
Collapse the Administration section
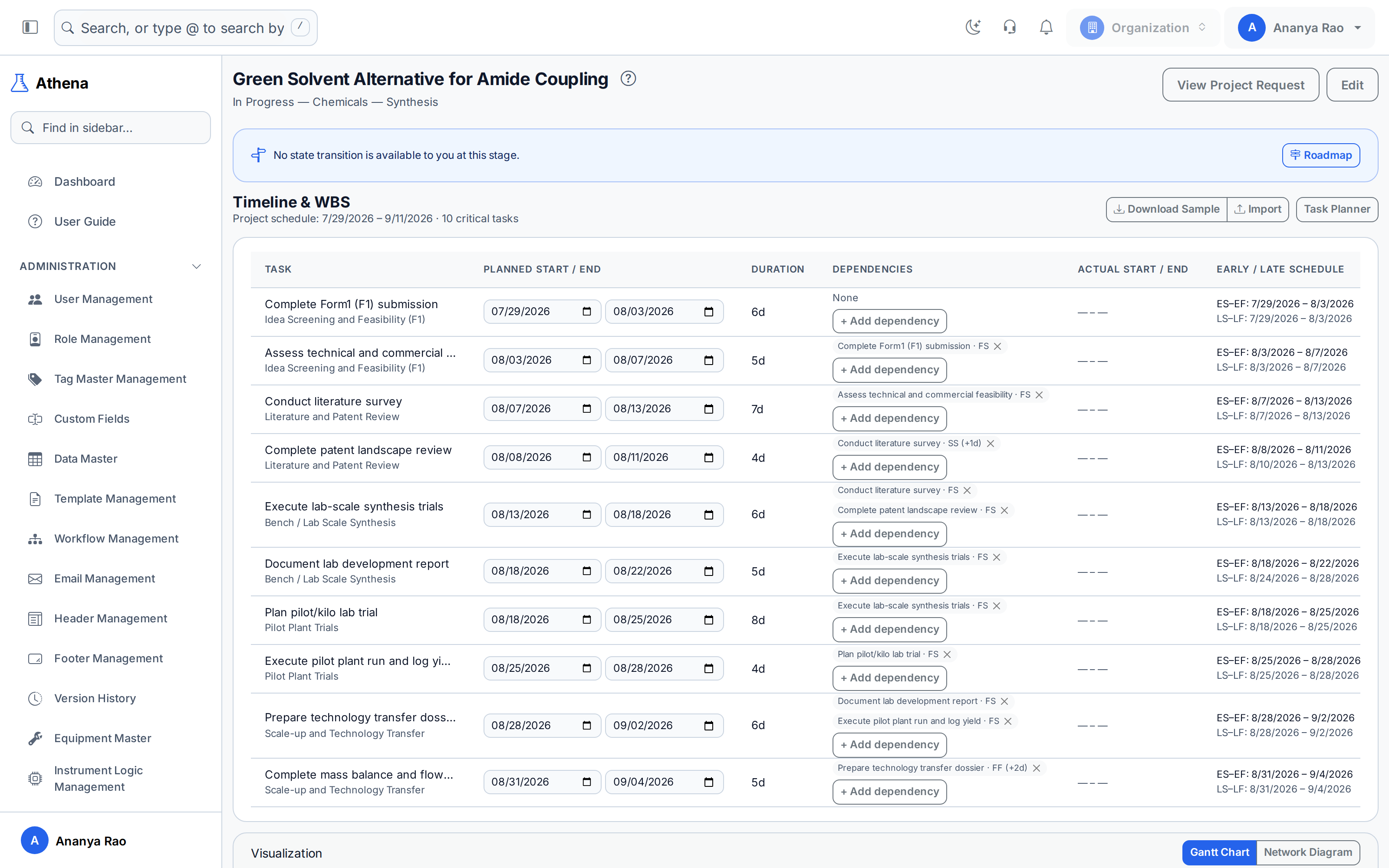click(x=196, y=266)
